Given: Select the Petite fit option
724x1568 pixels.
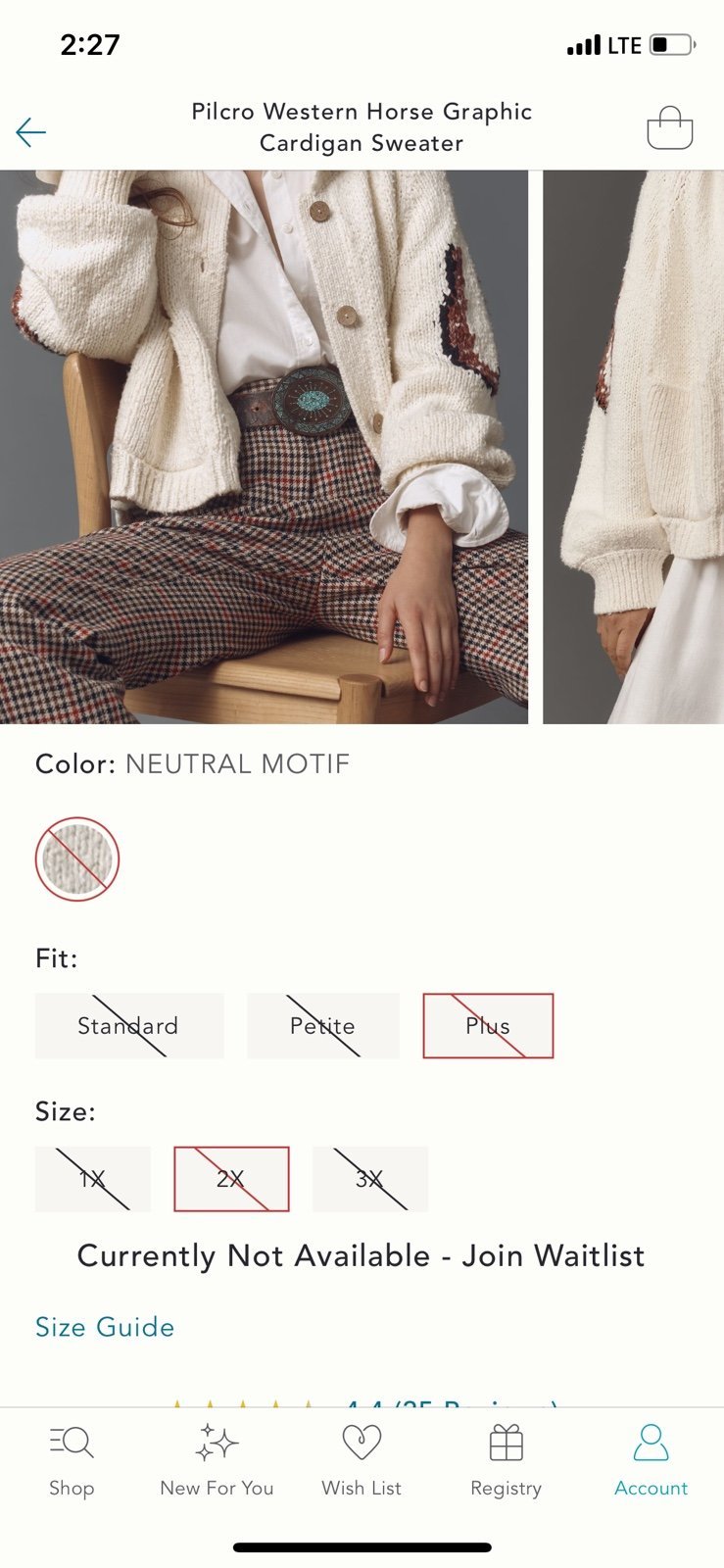Looking at the screenshot, I should (x=323, y=1026).
